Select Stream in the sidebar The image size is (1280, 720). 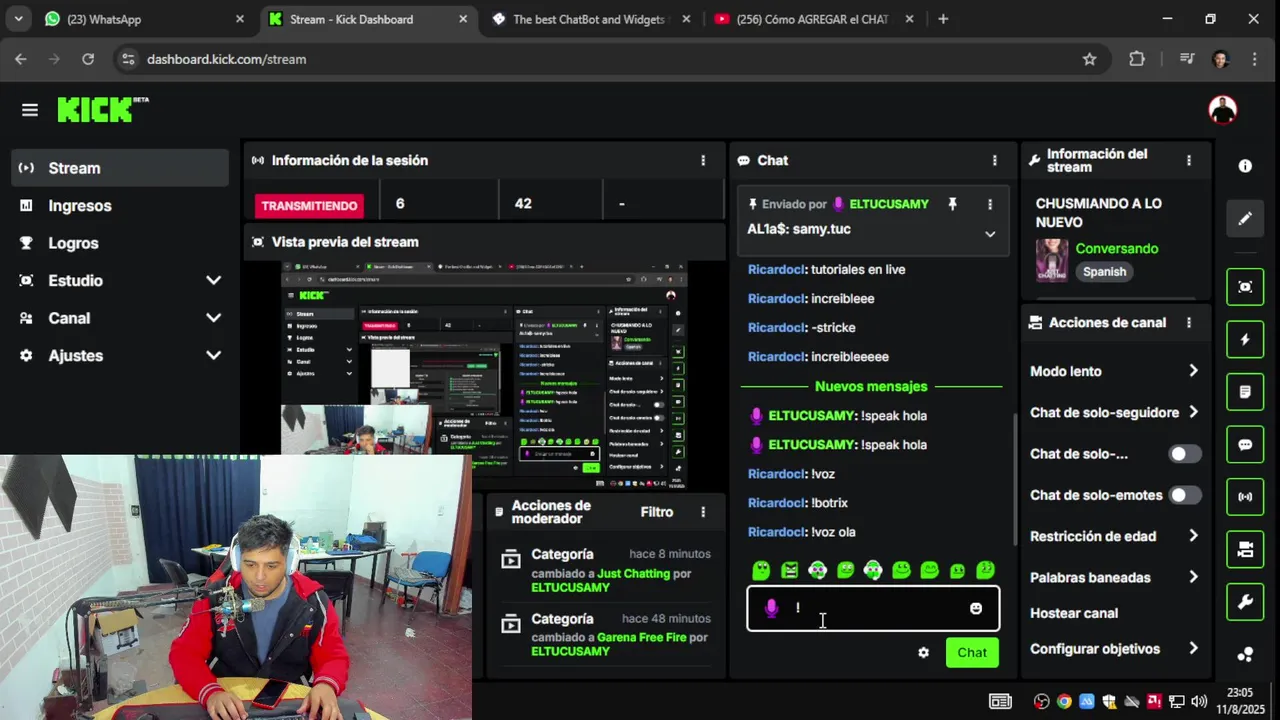120,168
